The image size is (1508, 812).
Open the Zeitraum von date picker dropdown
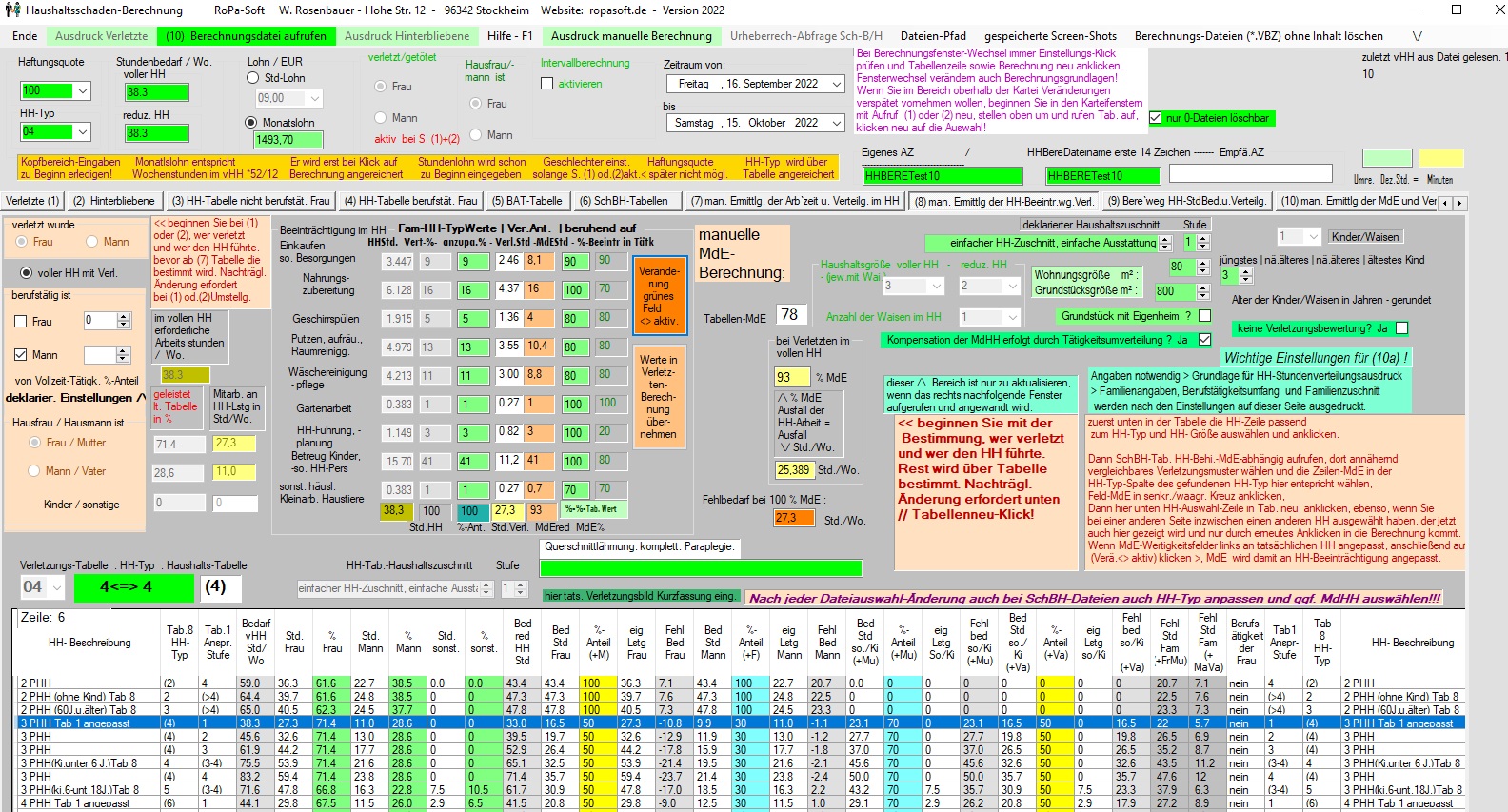pos(836,84)
